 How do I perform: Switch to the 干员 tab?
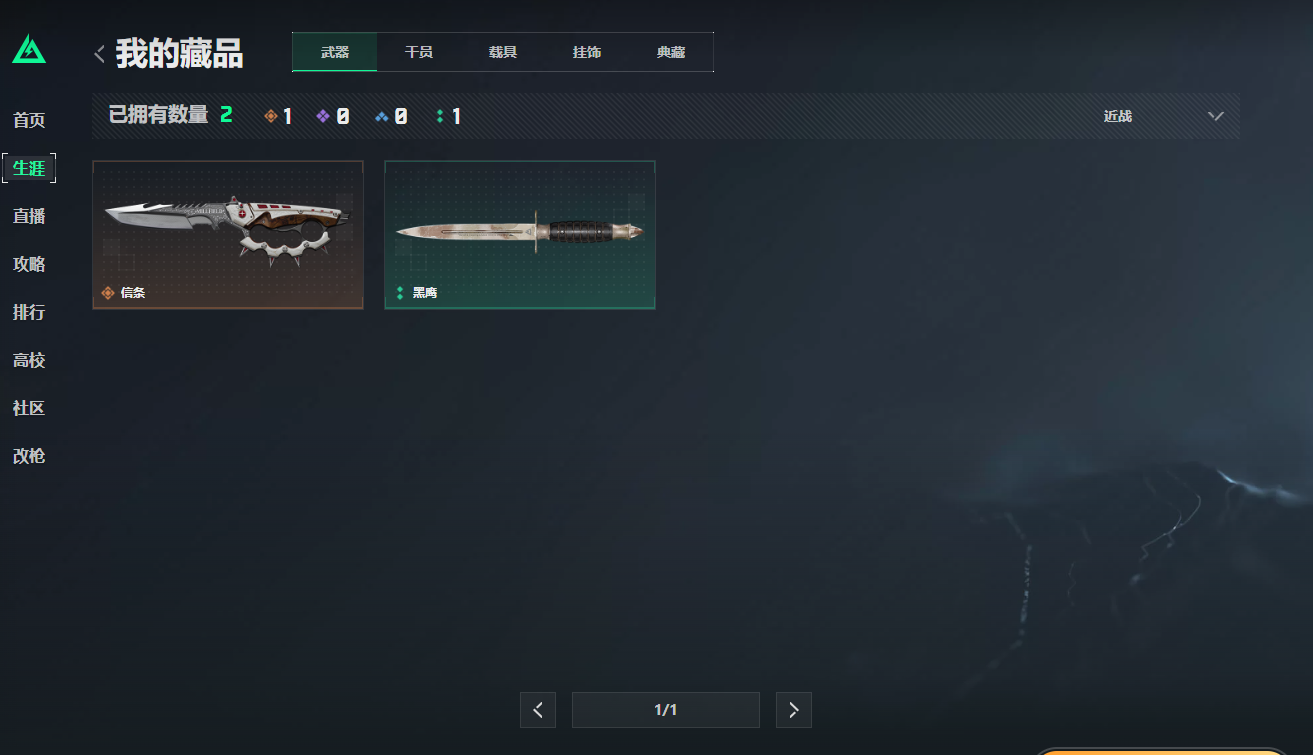(419, 52)
